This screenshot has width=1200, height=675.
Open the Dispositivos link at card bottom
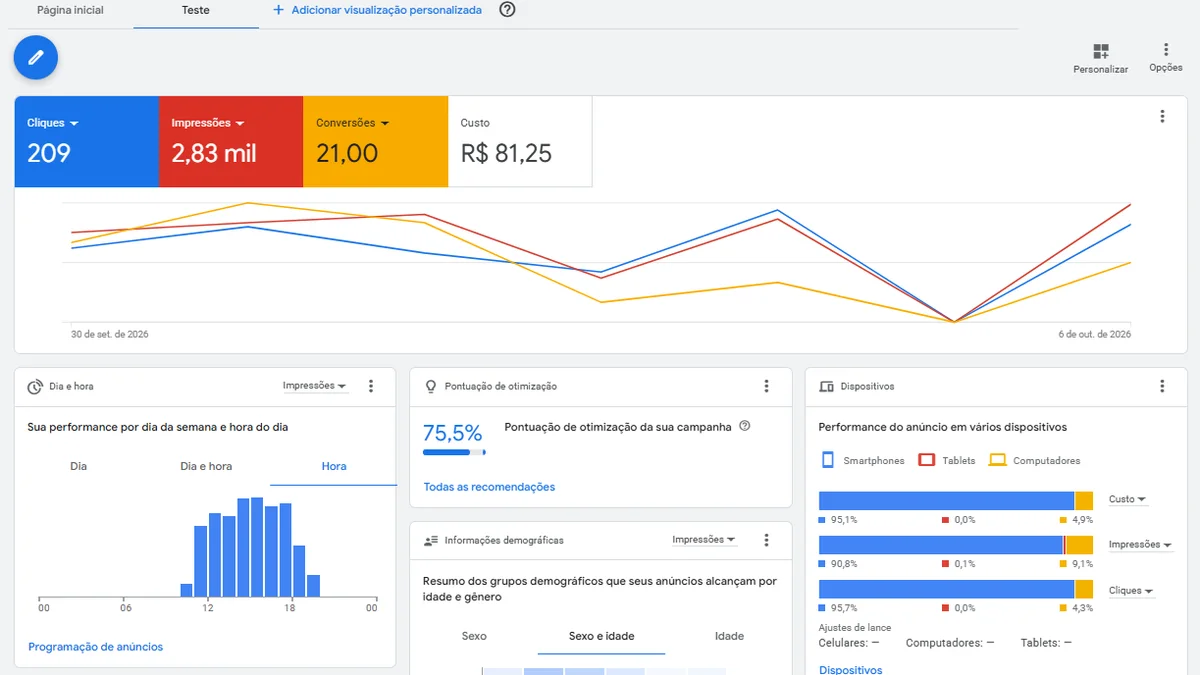[850, 669]
